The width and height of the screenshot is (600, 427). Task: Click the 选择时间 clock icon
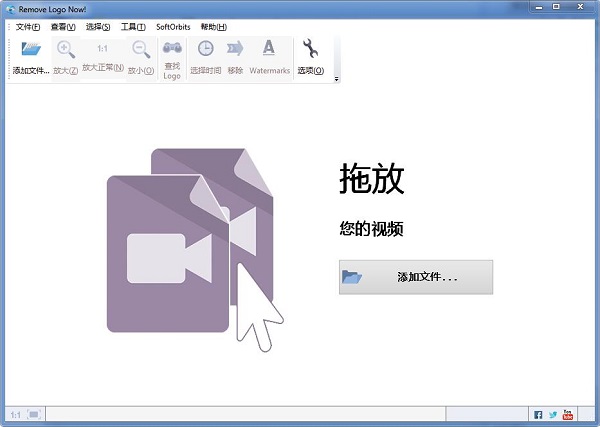(x=205, y=48)
